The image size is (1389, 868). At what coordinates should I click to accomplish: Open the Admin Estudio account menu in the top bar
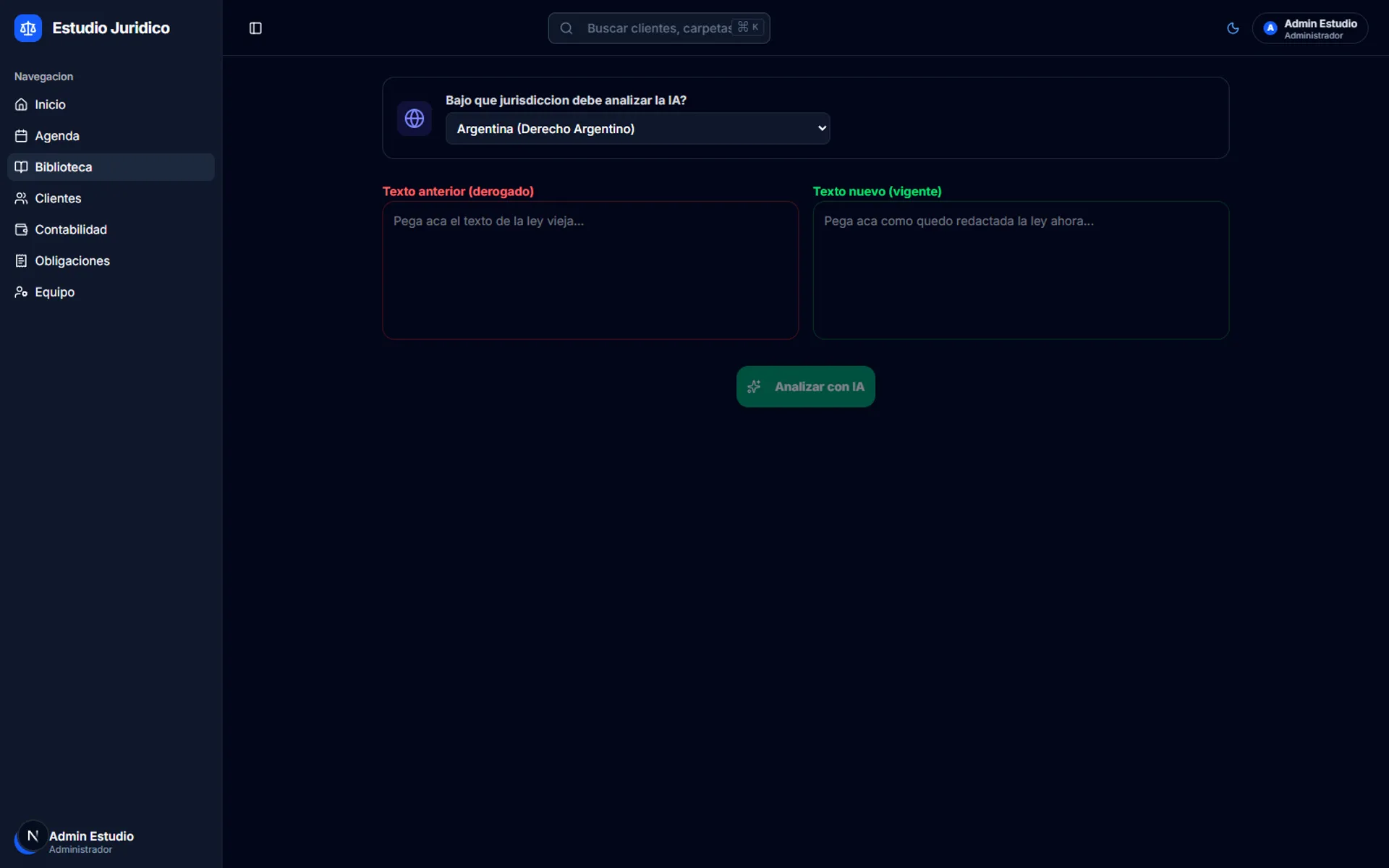pyautogui.click(x=1309, y=28)
